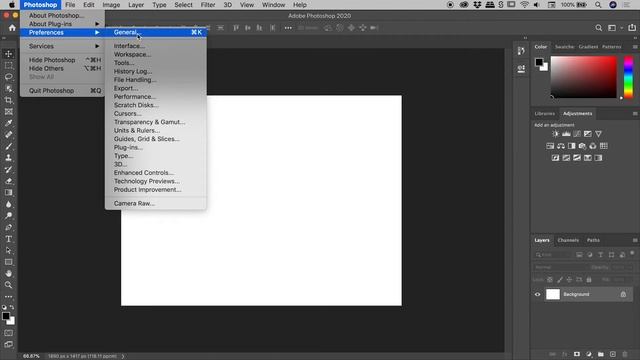Click the zoom percentage field
Image resolution: width=640 pixels, height=360 pixels.
[31, 356]
